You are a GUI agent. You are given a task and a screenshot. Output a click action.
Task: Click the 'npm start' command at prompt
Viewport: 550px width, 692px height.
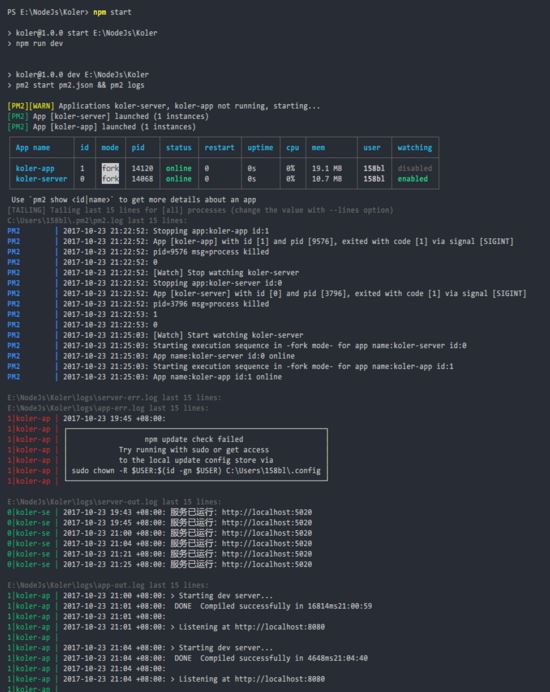pyautogui.click(x=112, y=12)
